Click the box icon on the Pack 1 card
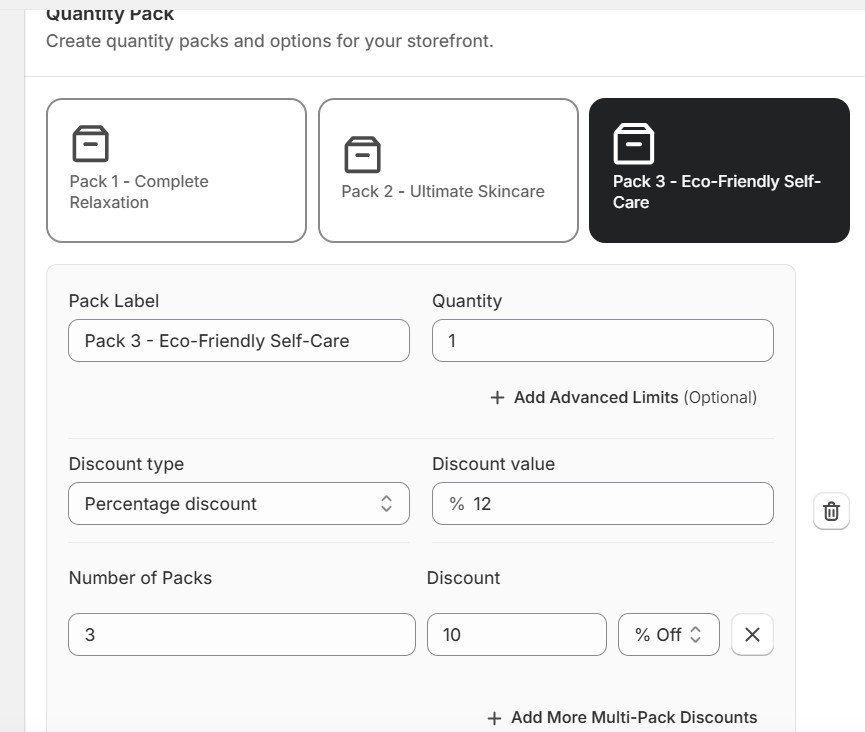 (90, 144)
